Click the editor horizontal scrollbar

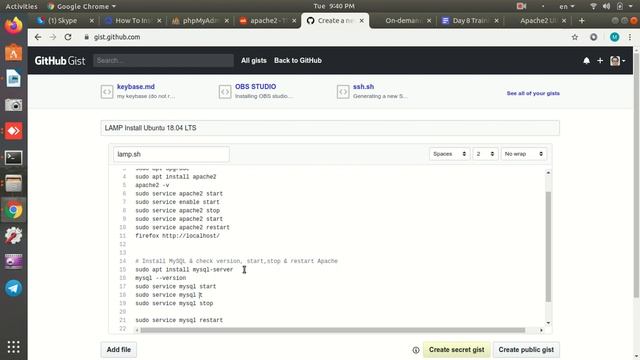pyautogui.click(x=332, y=330)
